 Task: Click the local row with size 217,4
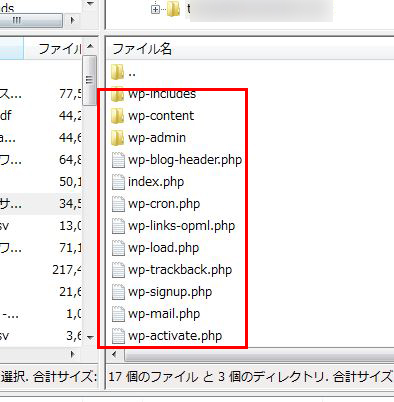[41, 270]
